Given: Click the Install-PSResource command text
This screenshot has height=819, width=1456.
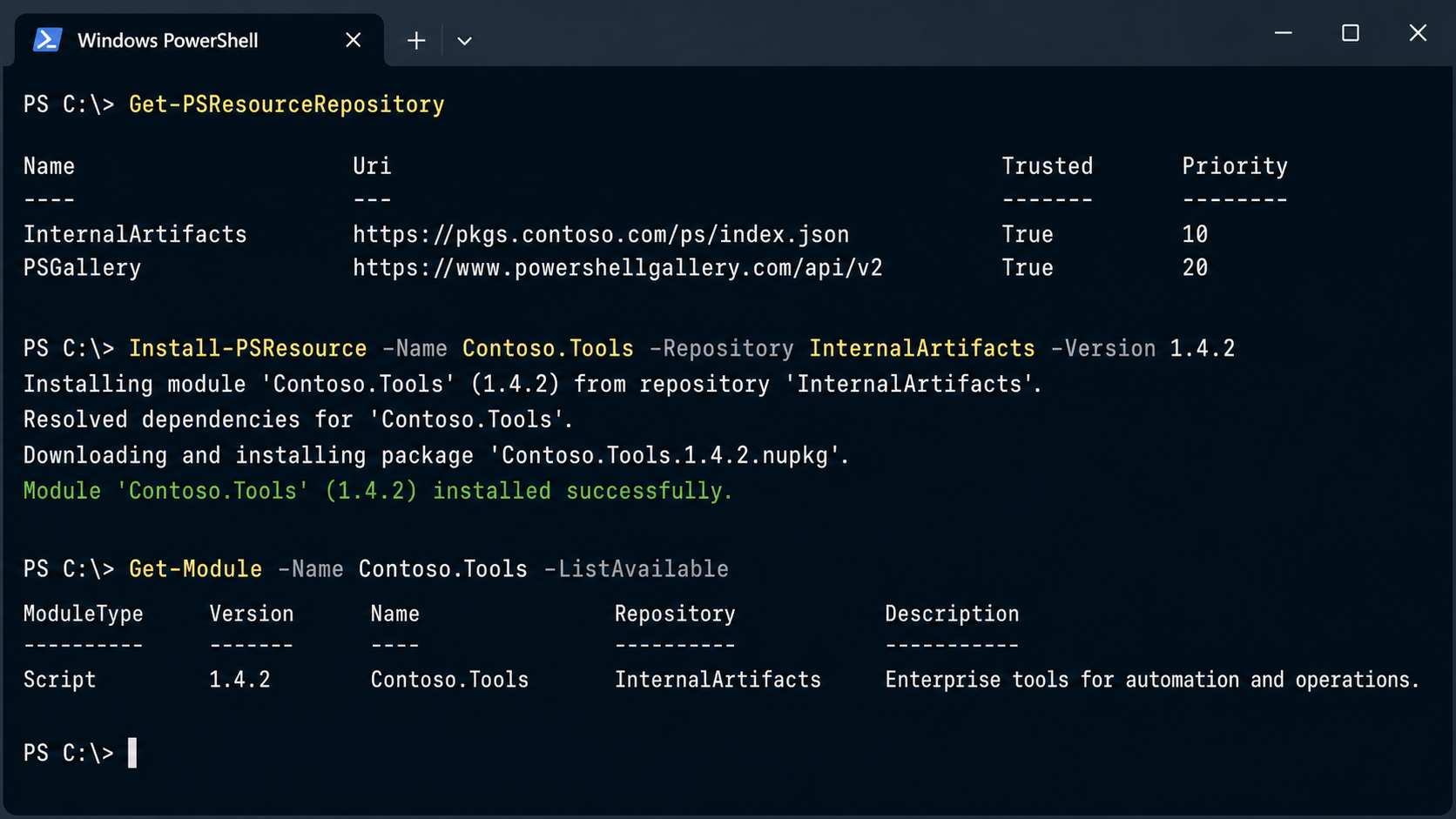Looking at the screenshot, I should click(248, 348).
